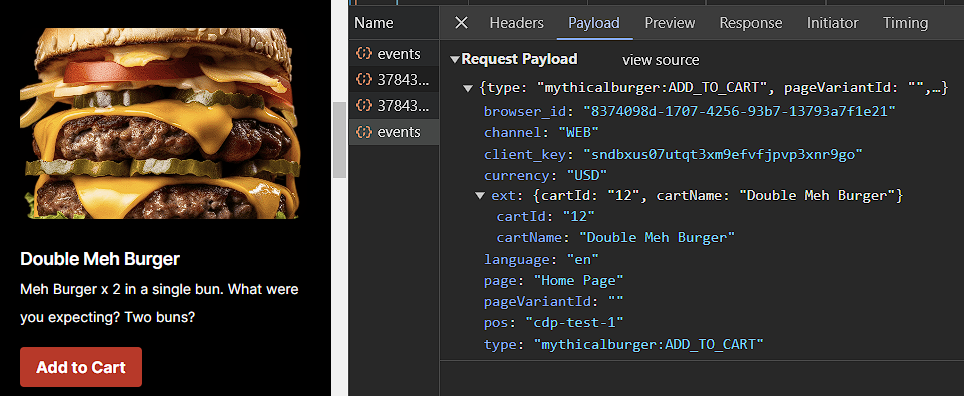Click the pageVariantId empty value
This screenshot has height=396, width=964.
(616, 302)
